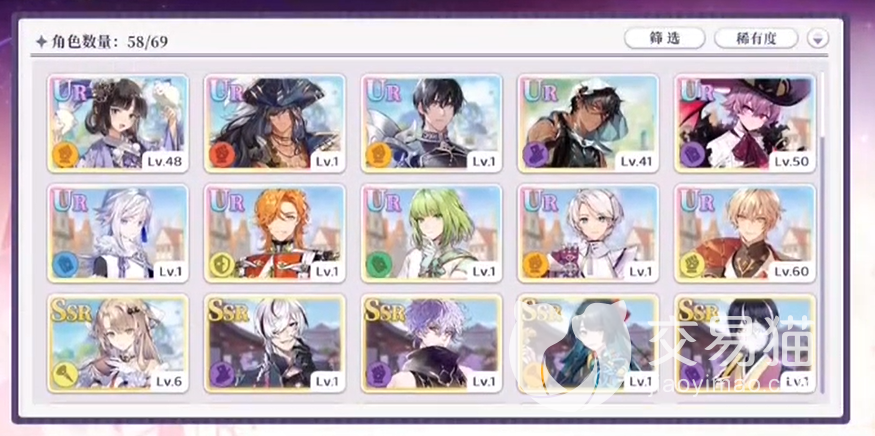Select the dark-haired girl UR card, Lv.48

coord(118,123)
